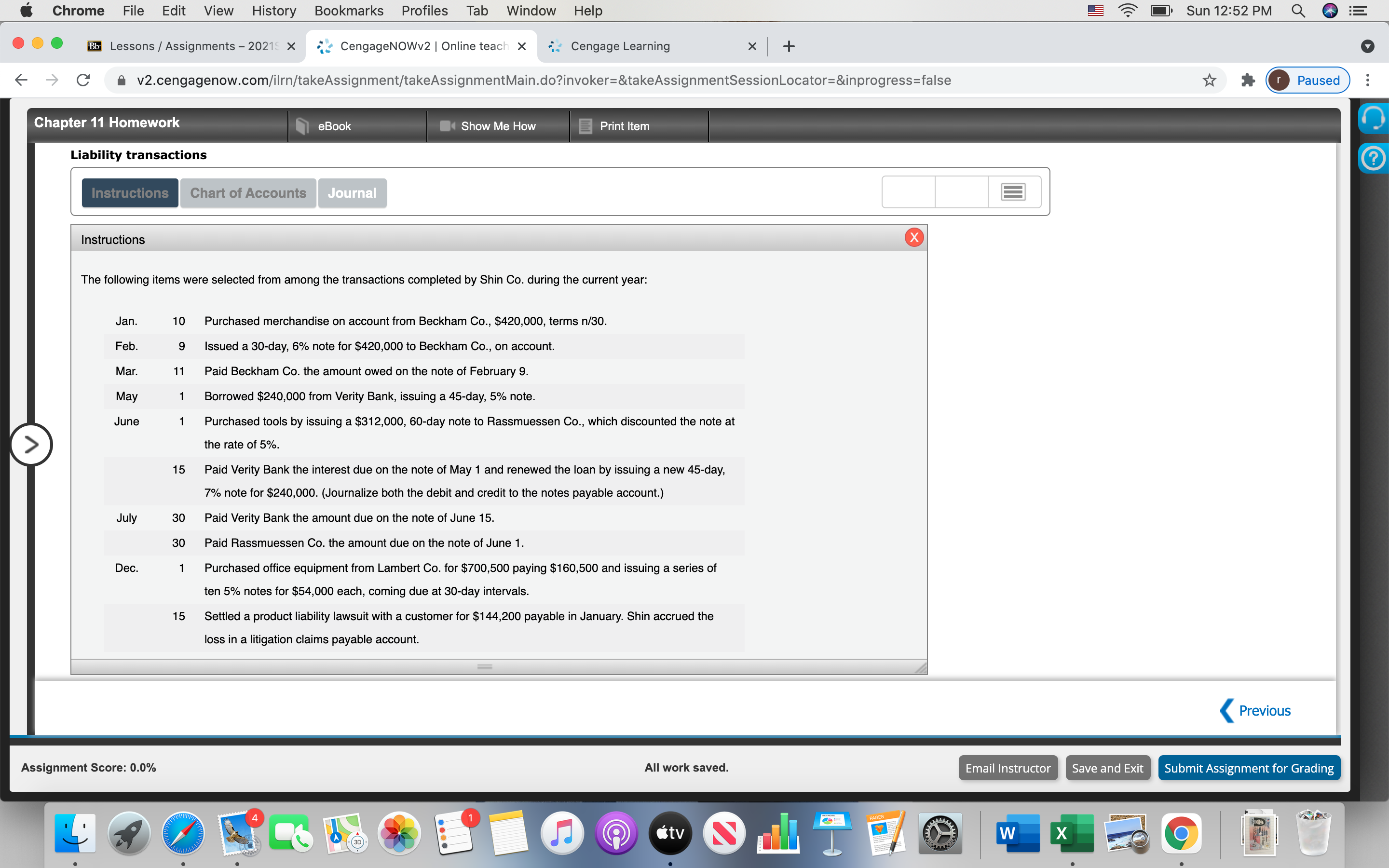Screen dimensions: 1389x868
Task: Open the Bookmarks menu in the menu bar
Action: coord(349,10)
